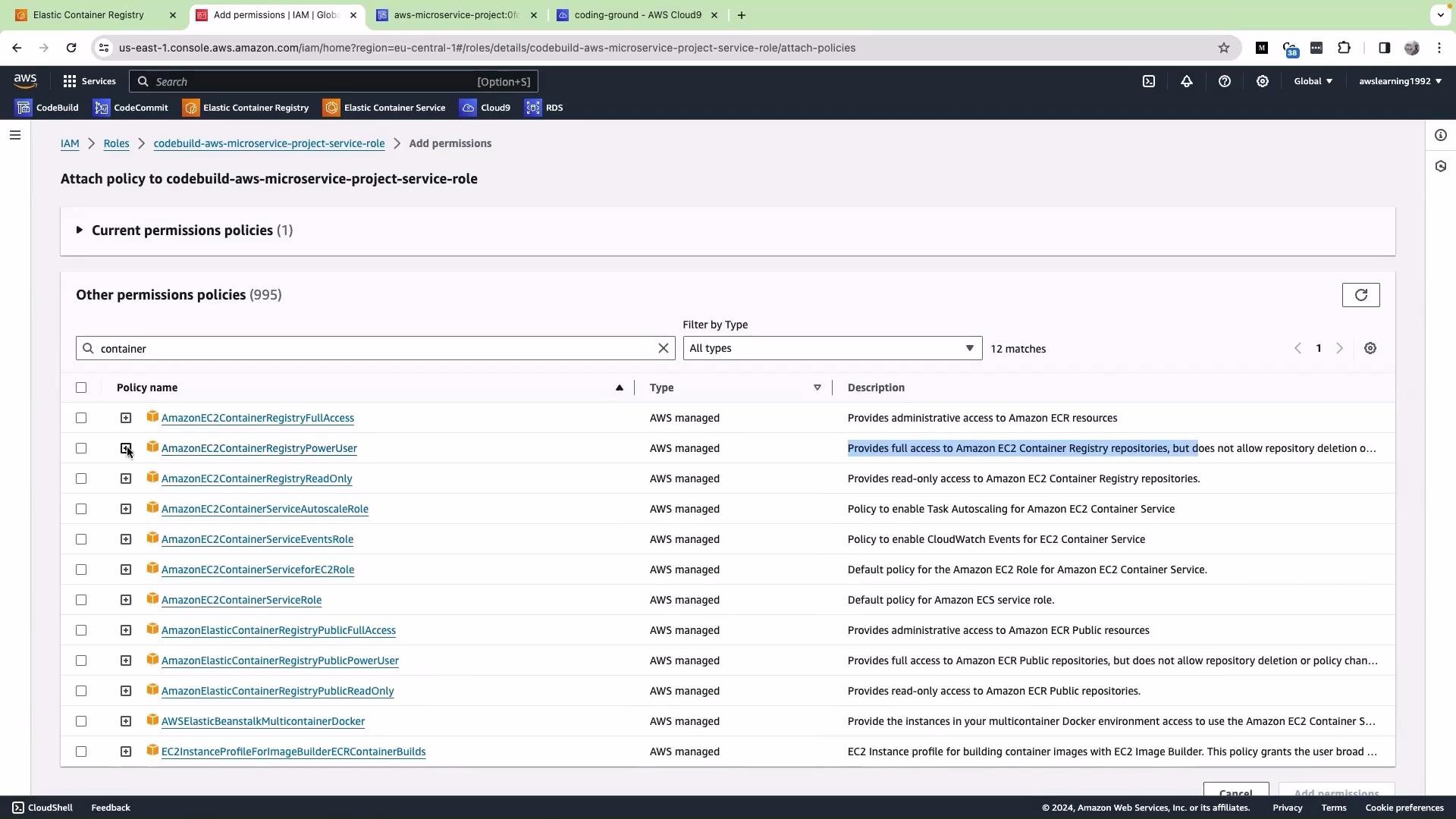Expand AmazonEC2ContainerRegistryReadOnly policy details

tap(126, 479)
